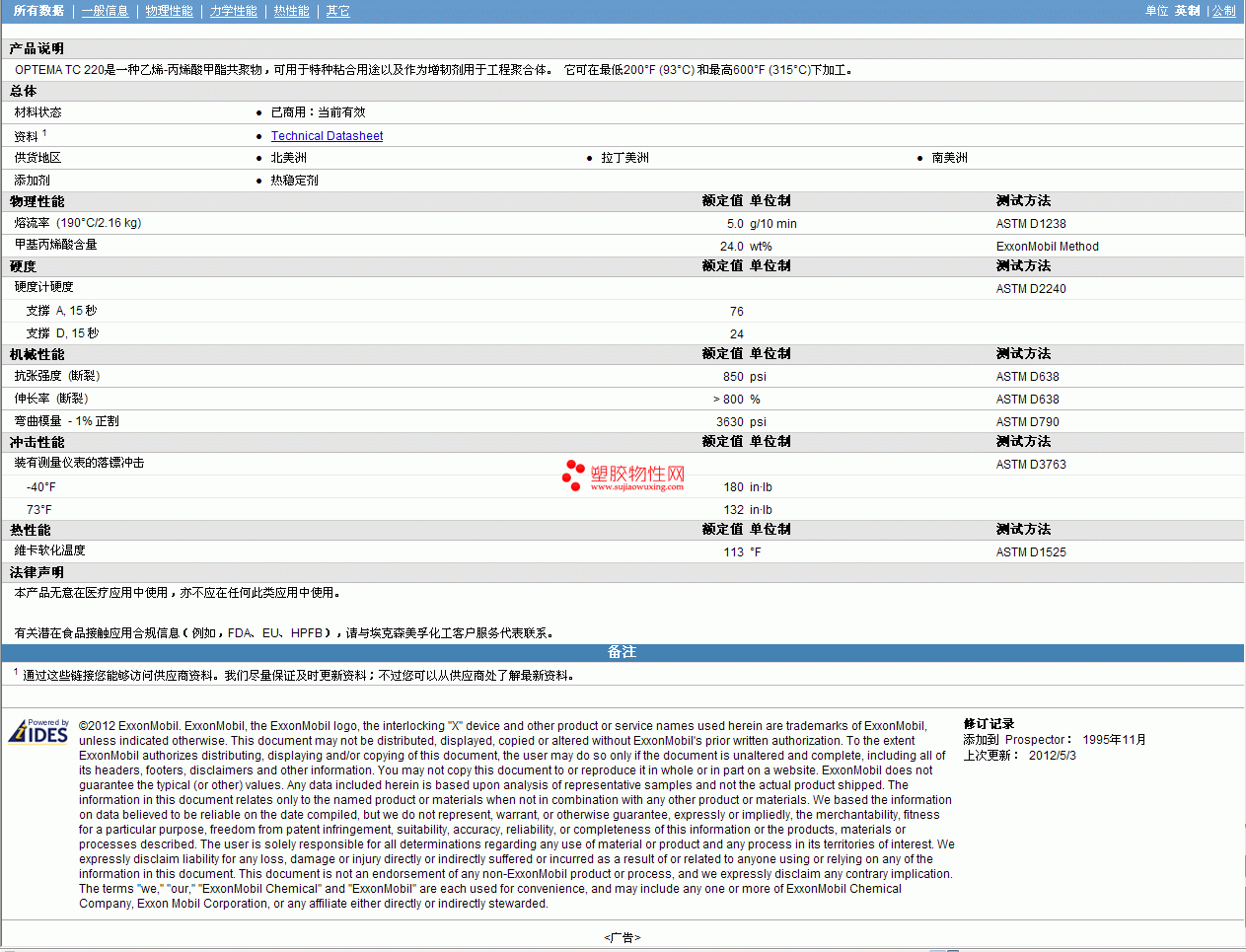The width and height of the screenshot is (1246, 952).
Task: Click the 180 in·lb value
Action: pyautogui.click(x=747, y=487)
